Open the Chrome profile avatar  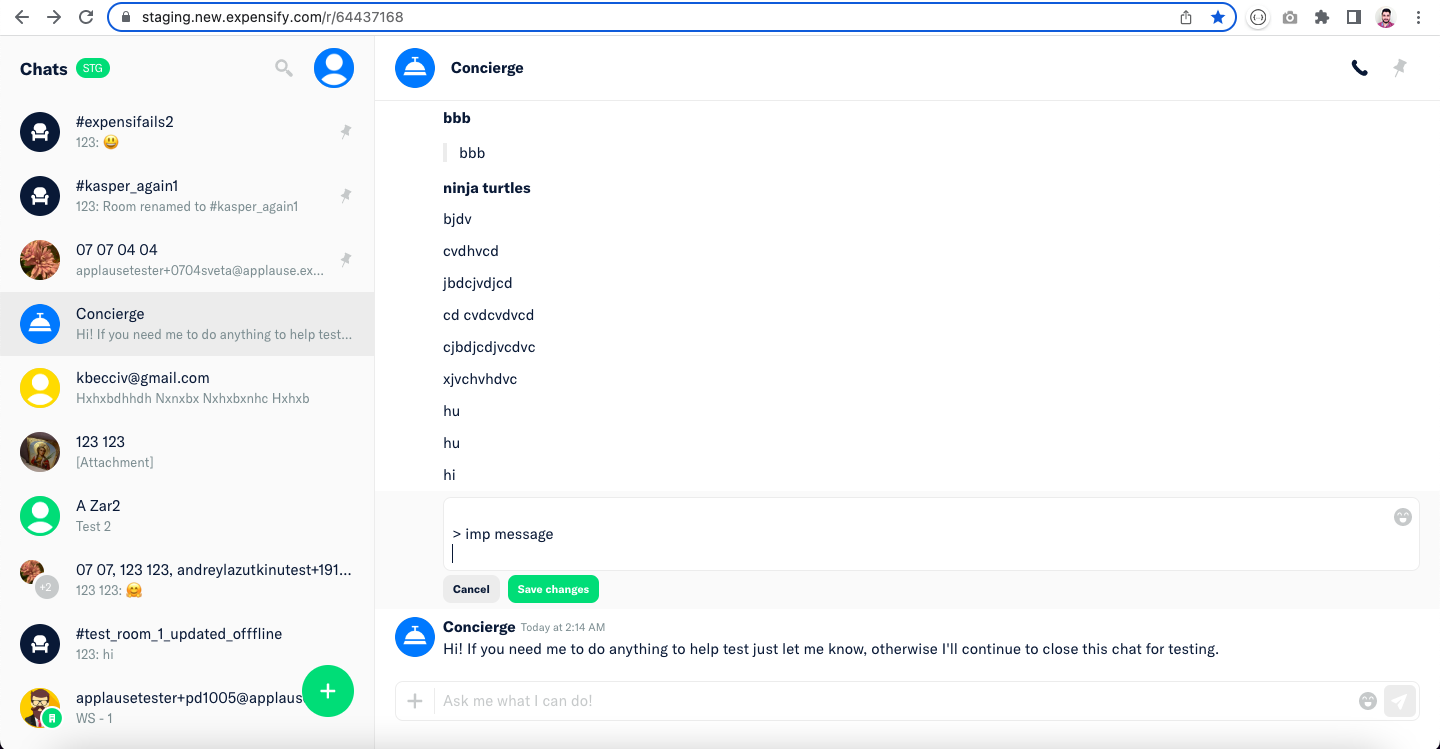[x=1386, y=17]
